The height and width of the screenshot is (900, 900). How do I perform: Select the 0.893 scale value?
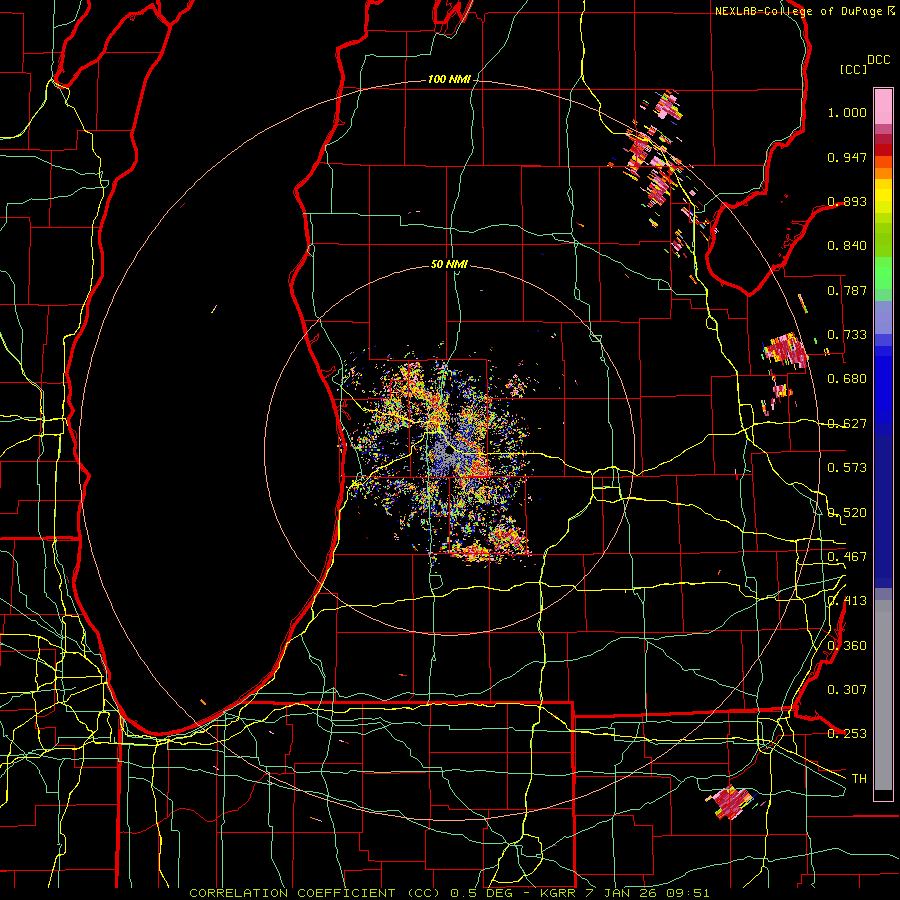pyautogui.click(x=847, y=201)
